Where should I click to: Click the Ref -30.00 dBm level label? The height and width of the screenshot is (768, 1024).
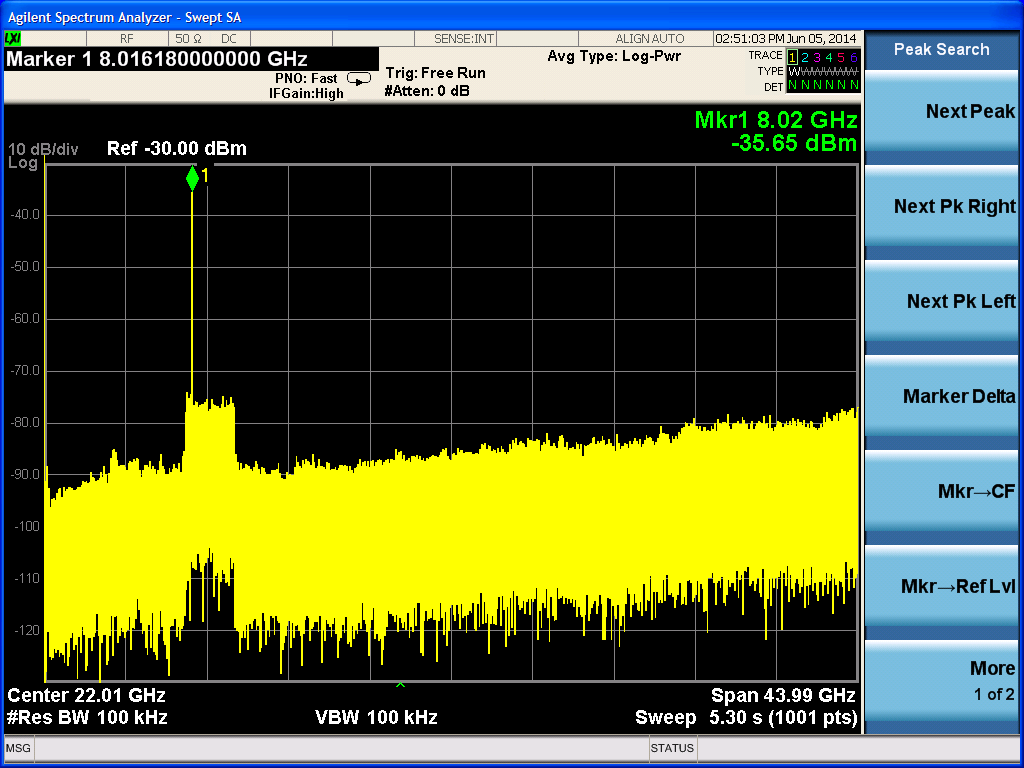pos(176,149)
